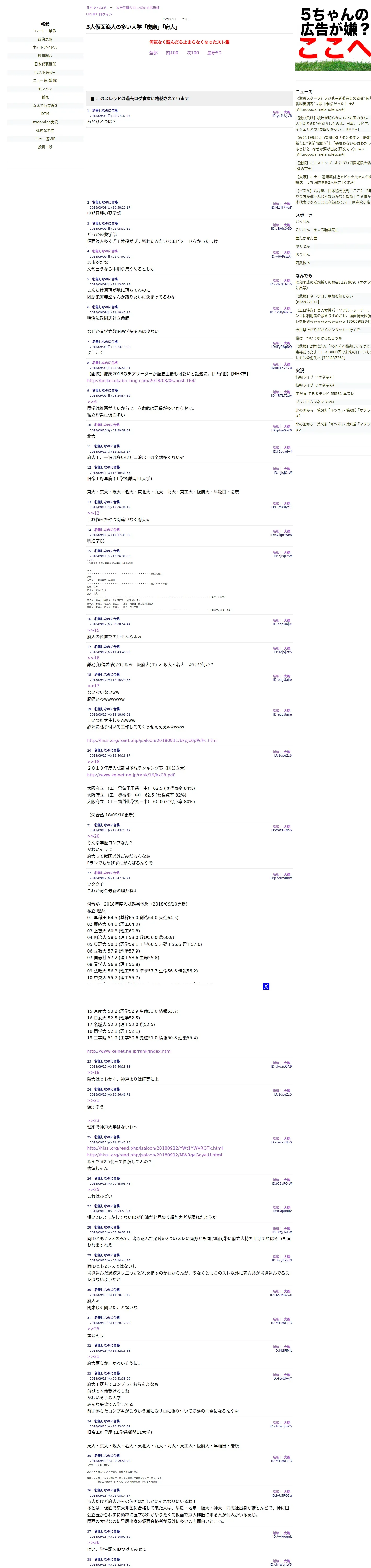371x1568 pixels.
Task: Open 投資一般 sidebar category
Action: click(x=45, y=147)
